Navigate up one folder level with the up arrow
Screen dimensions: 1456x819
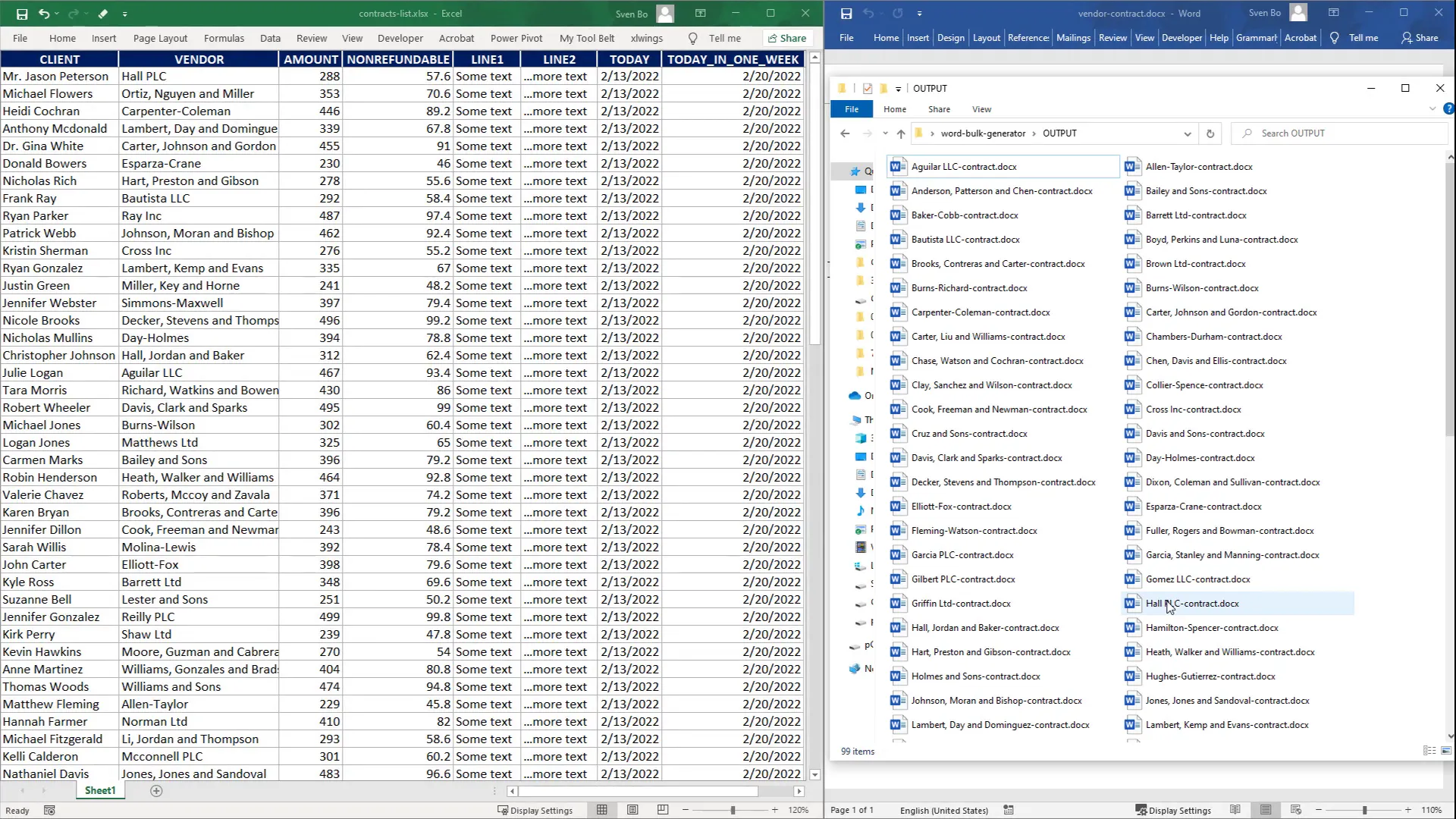point(900,133)
